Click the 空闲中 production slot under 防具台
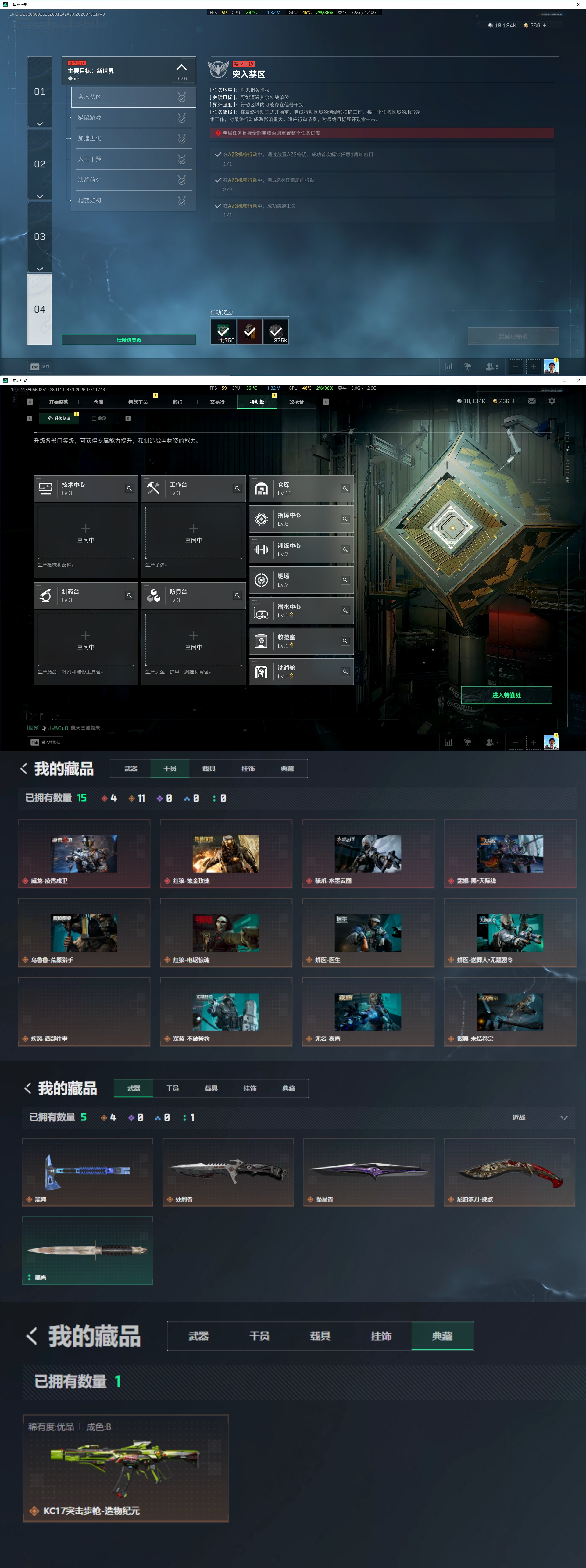586x1568 pixels. click(194, 640)
